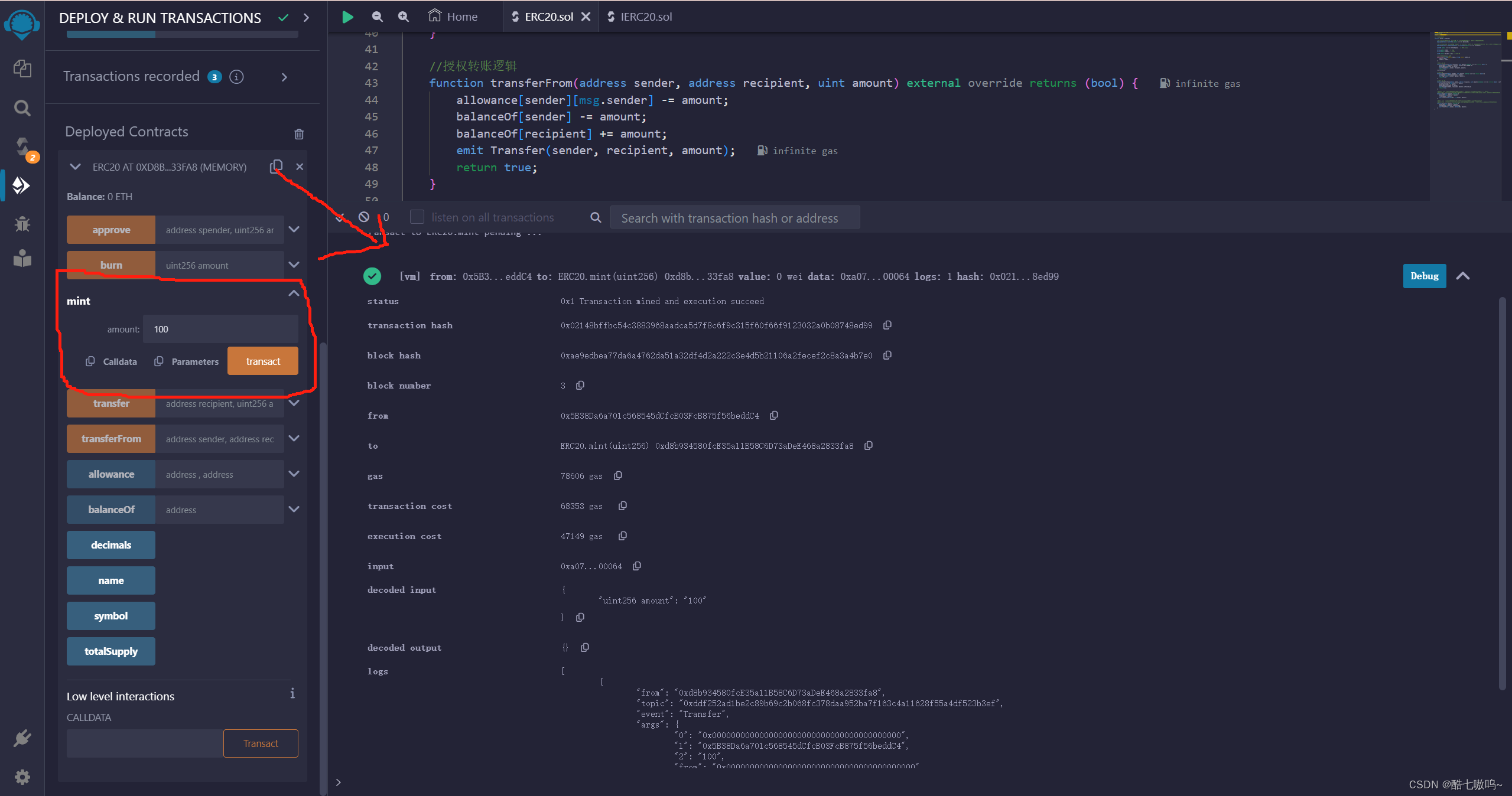Screen dimensions: 1512x796
Task: Click the mint amount input field
Action: 220,329
